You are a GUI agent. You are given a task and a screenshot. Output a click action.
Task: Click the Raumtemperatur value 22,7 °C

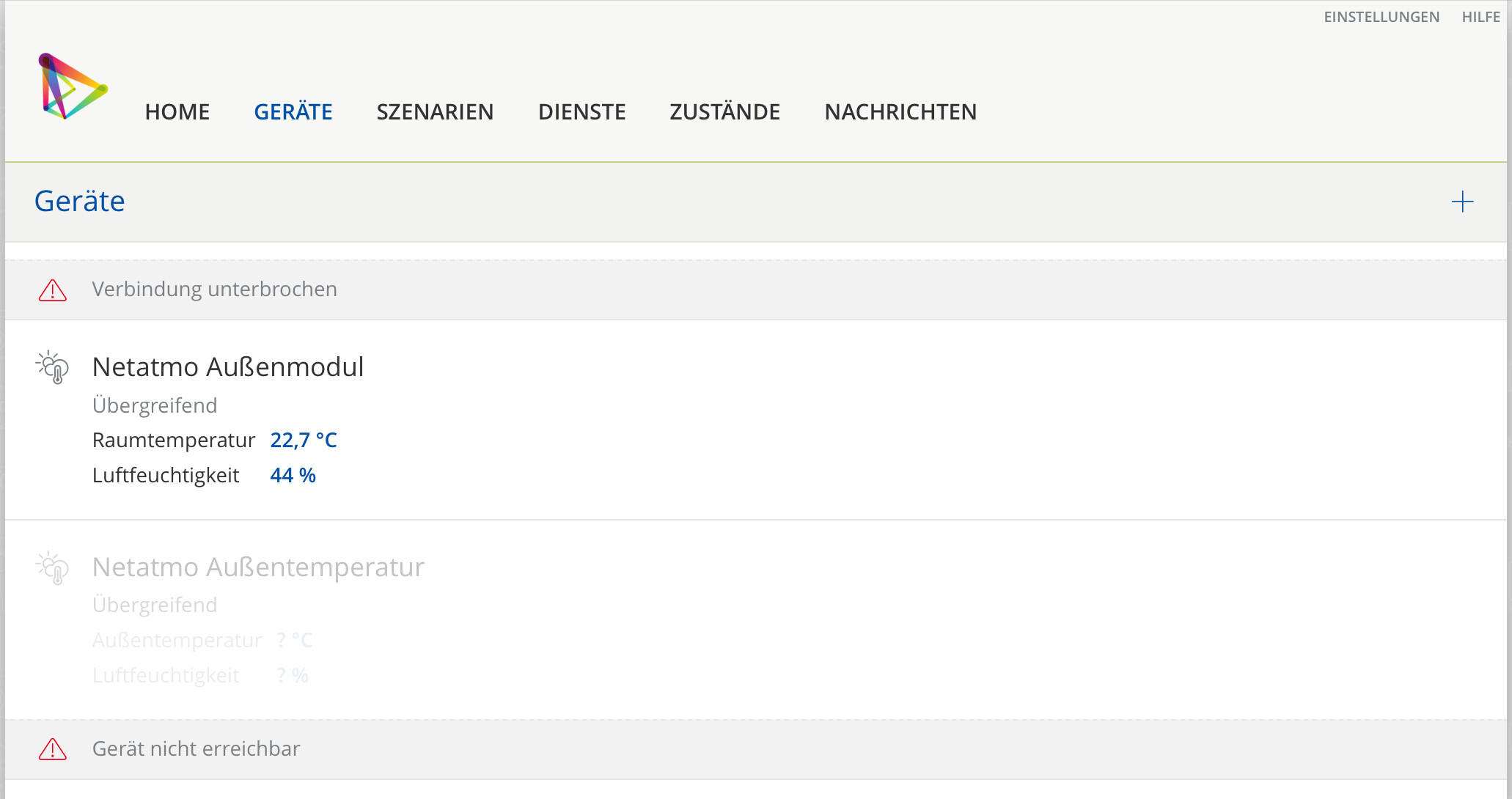click(x=304, y=440)
